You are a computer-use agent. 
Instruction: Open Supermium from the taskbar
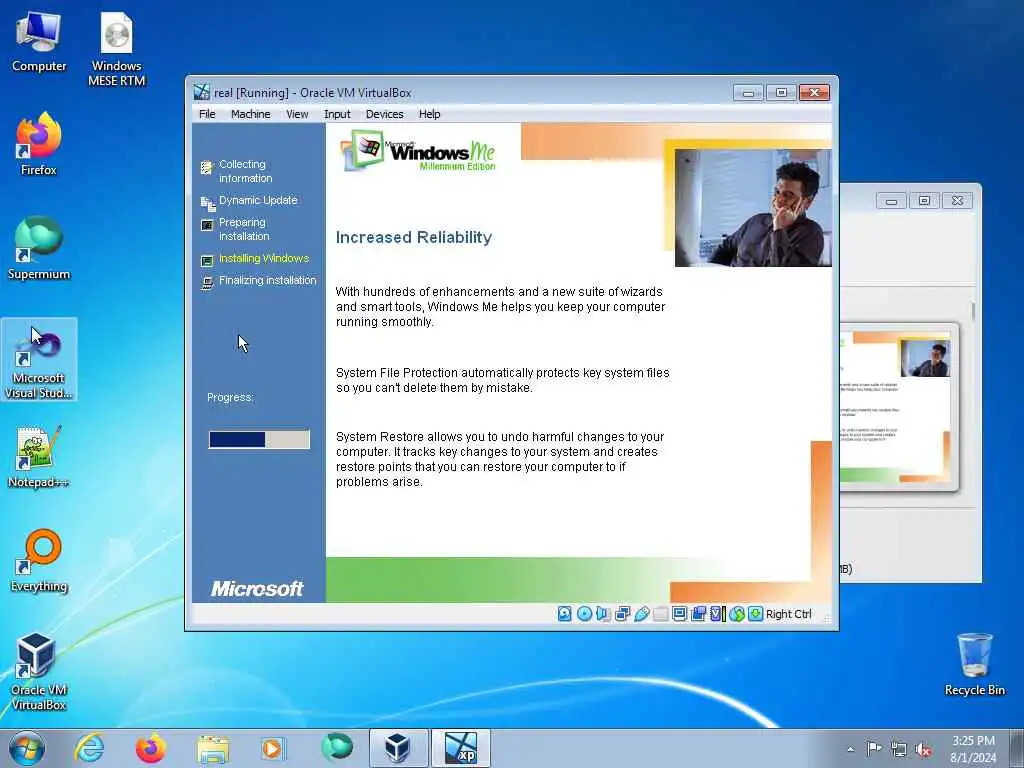point(336,748)
